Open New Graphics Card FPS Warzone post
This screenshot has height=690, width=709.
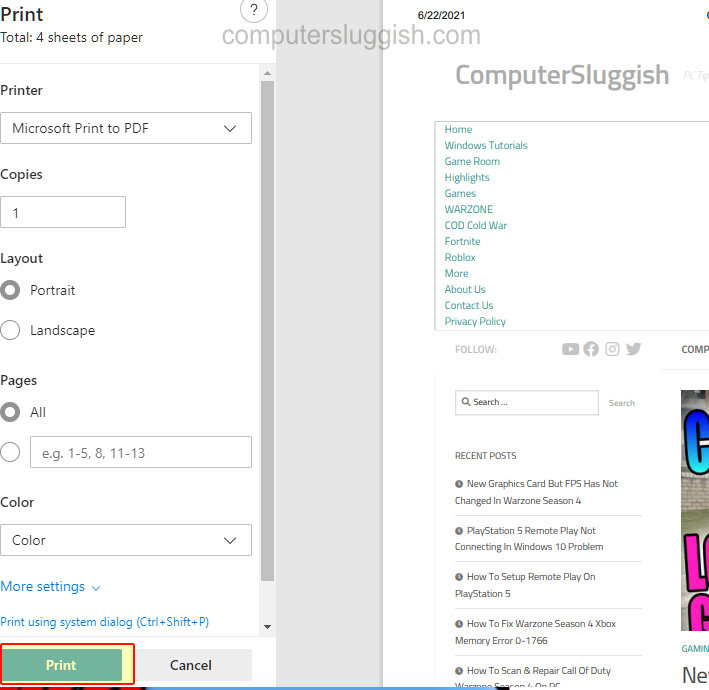pyautogui.click(x=537, y=492)
